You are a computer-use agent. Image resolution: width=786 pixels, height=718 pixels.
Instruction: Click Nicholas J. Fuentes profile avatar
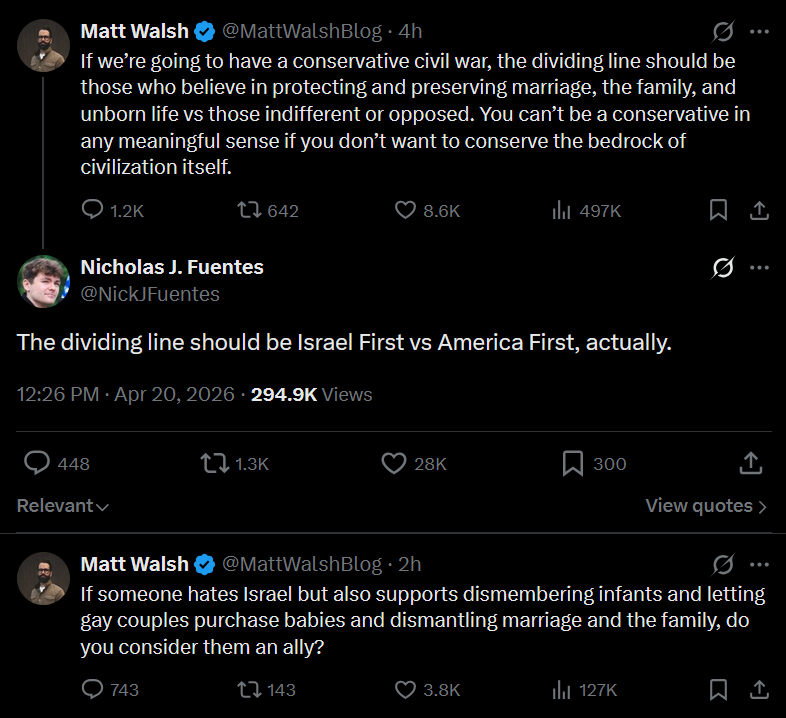(x=43, y=281)
